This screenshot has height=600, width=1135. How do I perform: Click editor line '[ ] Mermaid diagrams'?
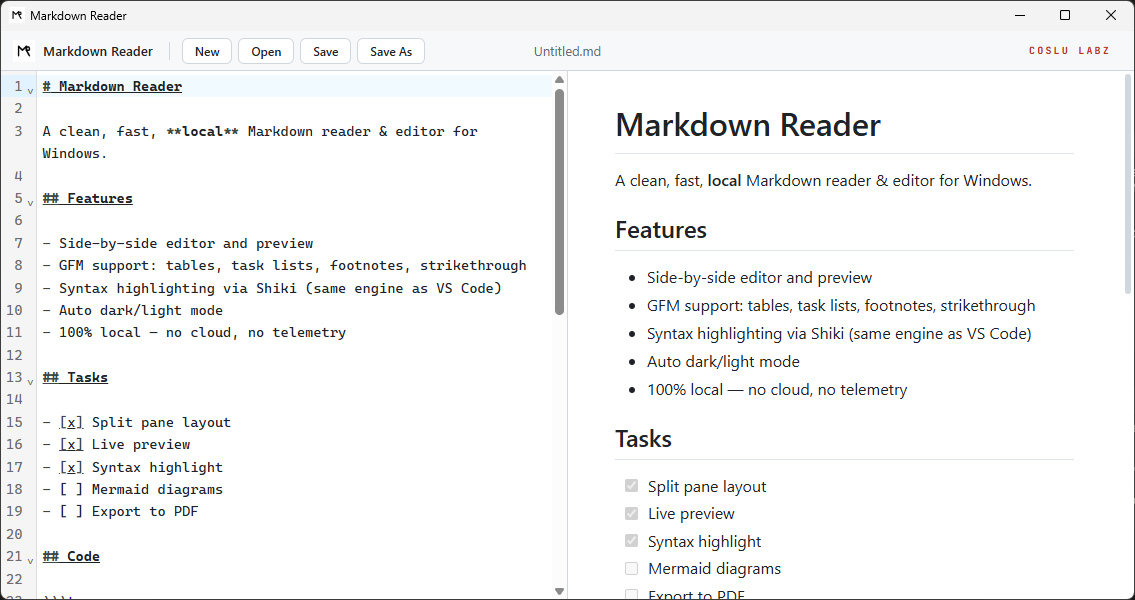click(132, 489)
